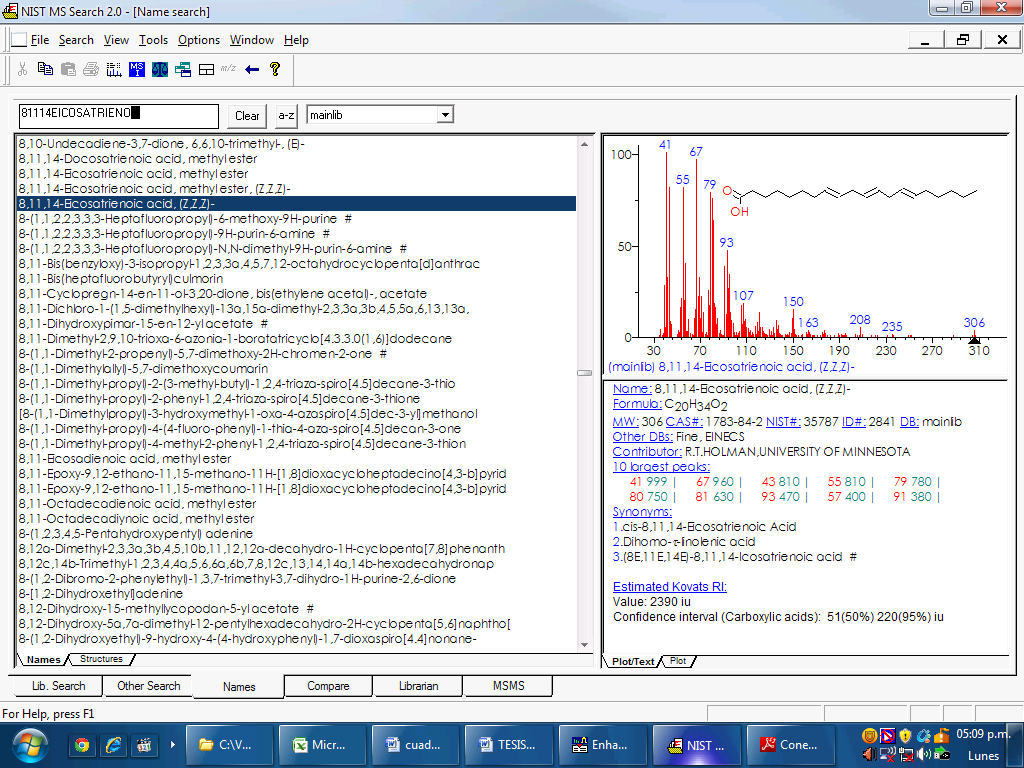Open the Windows Start orb
The image size is (1024, 768).
[x=29, y=745]
